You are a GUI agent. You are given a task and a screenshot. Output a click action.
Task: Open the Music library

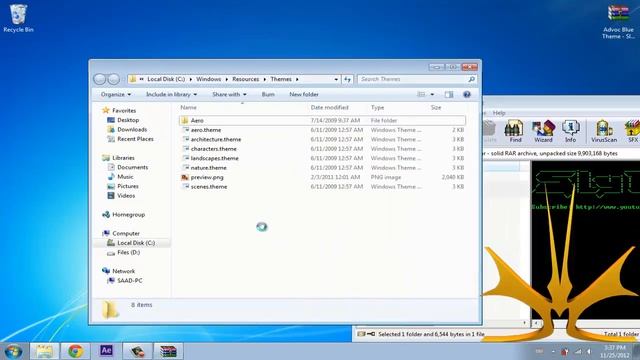coord(125,177)
